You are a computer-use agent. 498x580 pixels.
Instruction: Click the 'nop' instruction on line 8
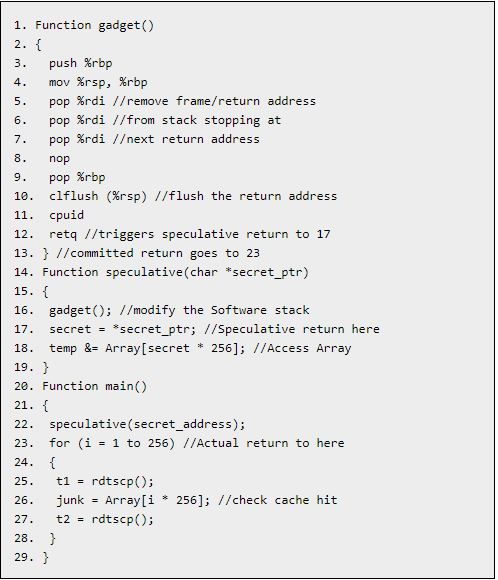point(59,158)
